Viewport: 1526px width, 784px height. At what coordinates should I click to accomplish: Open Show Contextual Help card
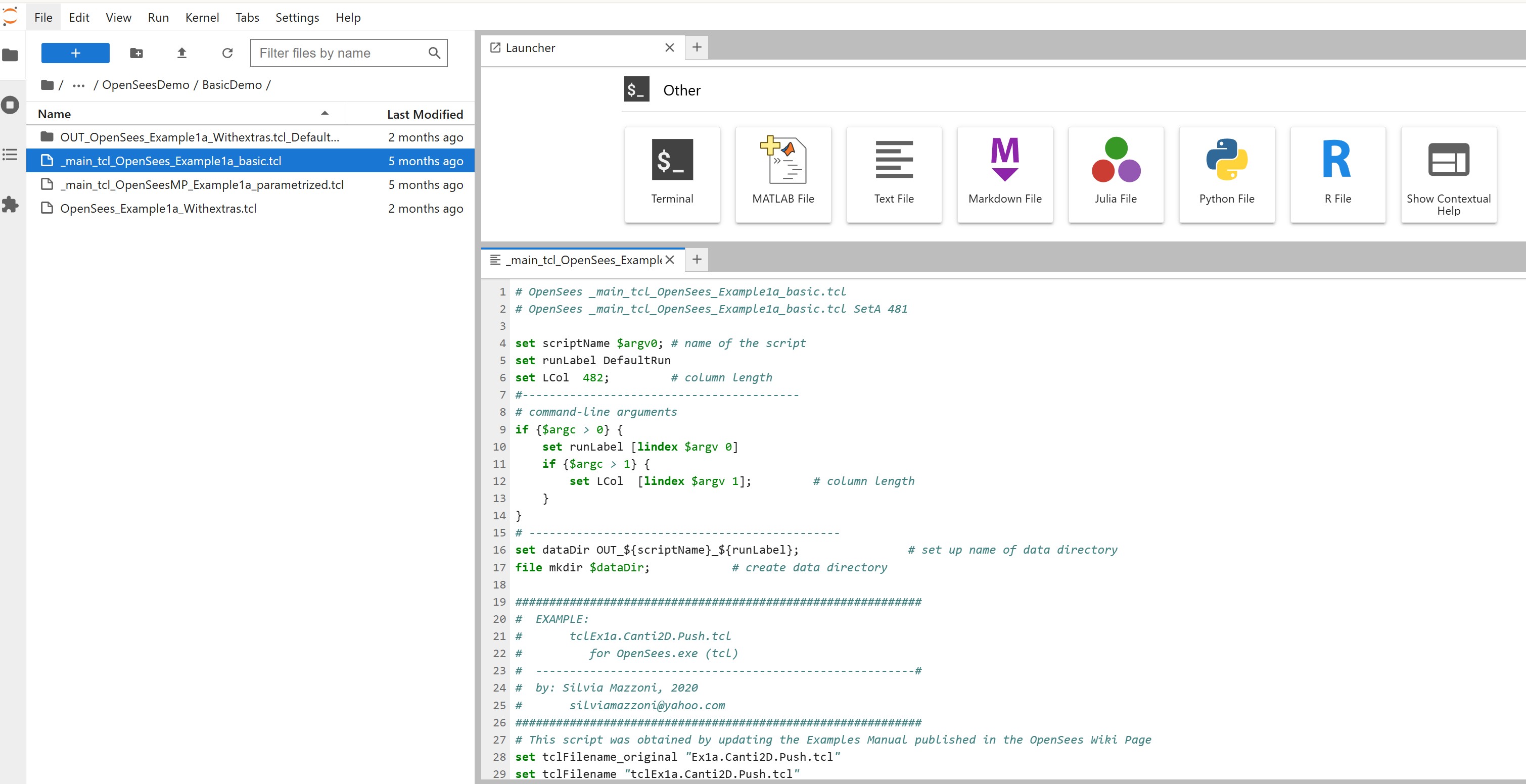(1448, 174)
